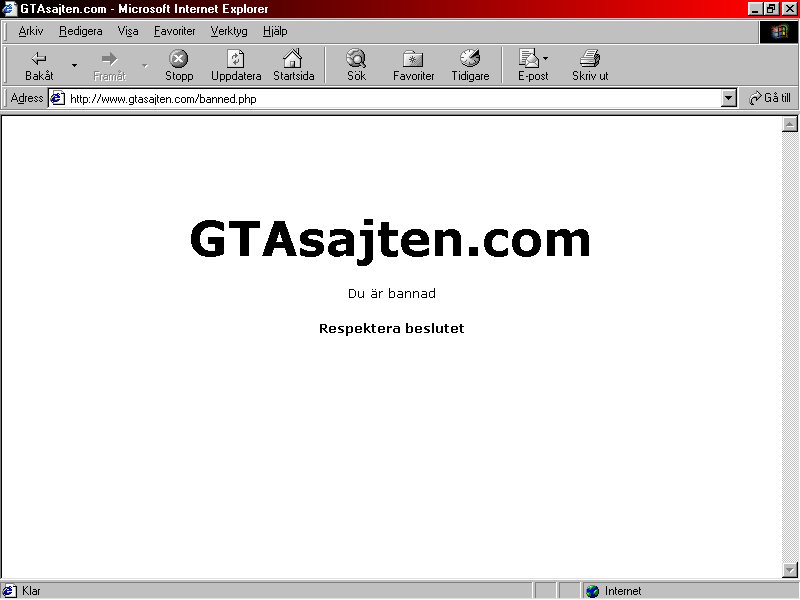The image size is (800, 600).
Task: Click the scrollbar down arrow
Action: (789, 569)
